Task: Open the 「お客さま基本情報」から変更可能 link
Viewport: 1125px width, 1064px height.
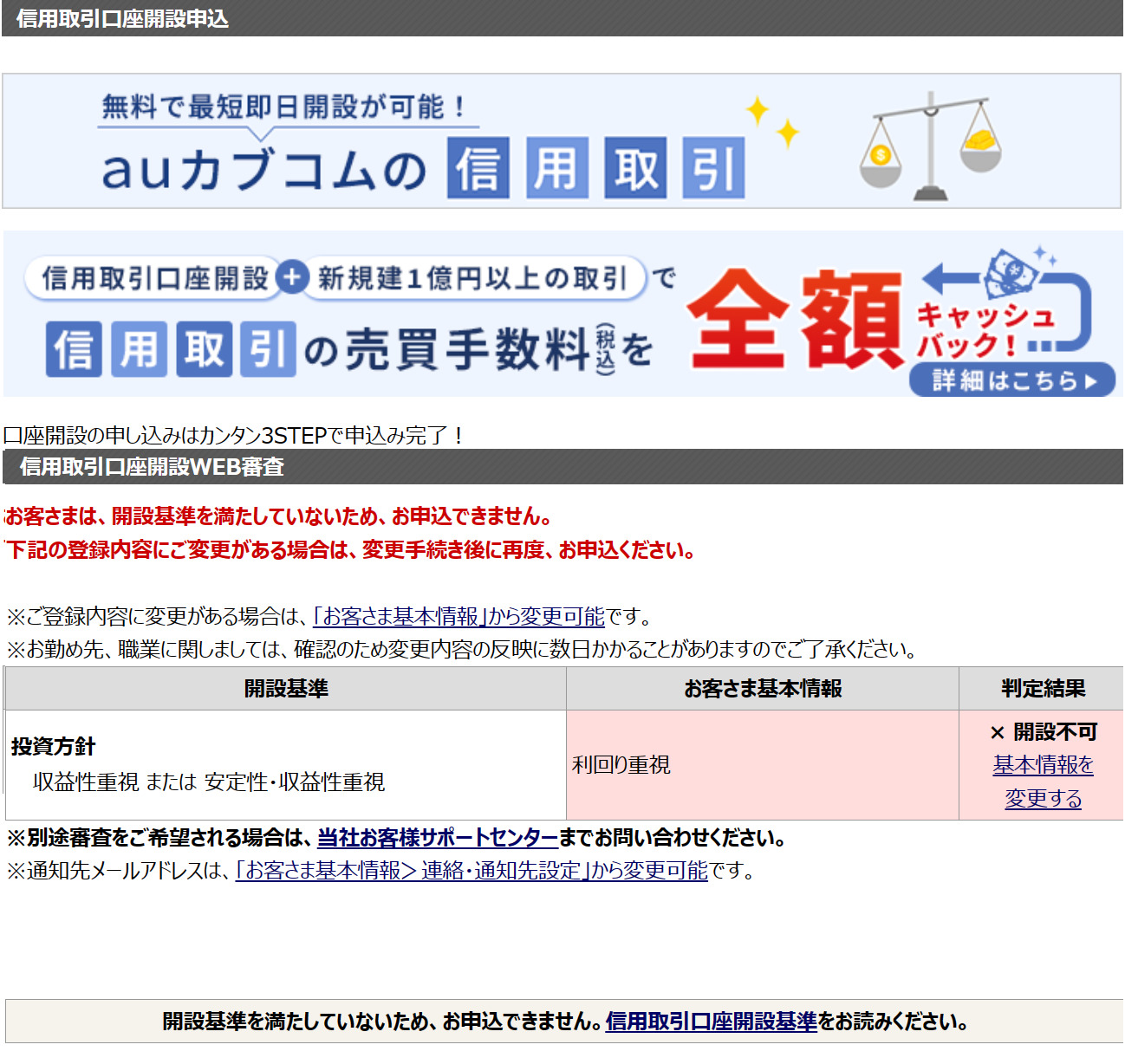Action: click(x=458, y=616)
